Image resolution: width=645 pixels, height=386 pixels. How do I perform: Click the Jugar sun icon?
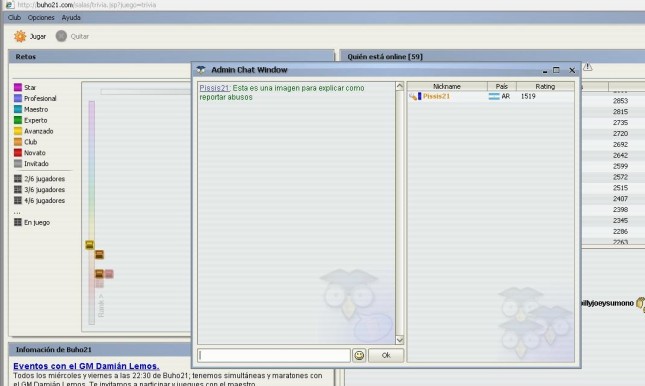coord(20,36)
